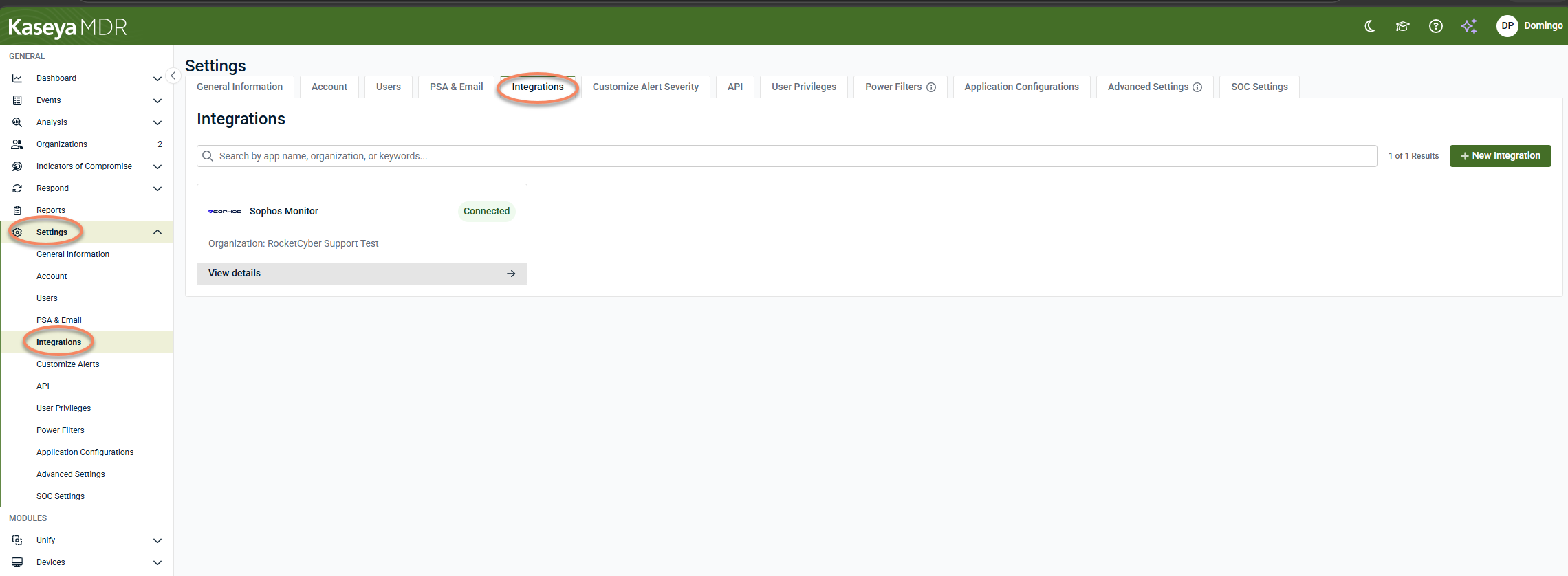Open sidebar API item
The width and height of the screenshot is (1568, 576).
(x=87, y=386)
